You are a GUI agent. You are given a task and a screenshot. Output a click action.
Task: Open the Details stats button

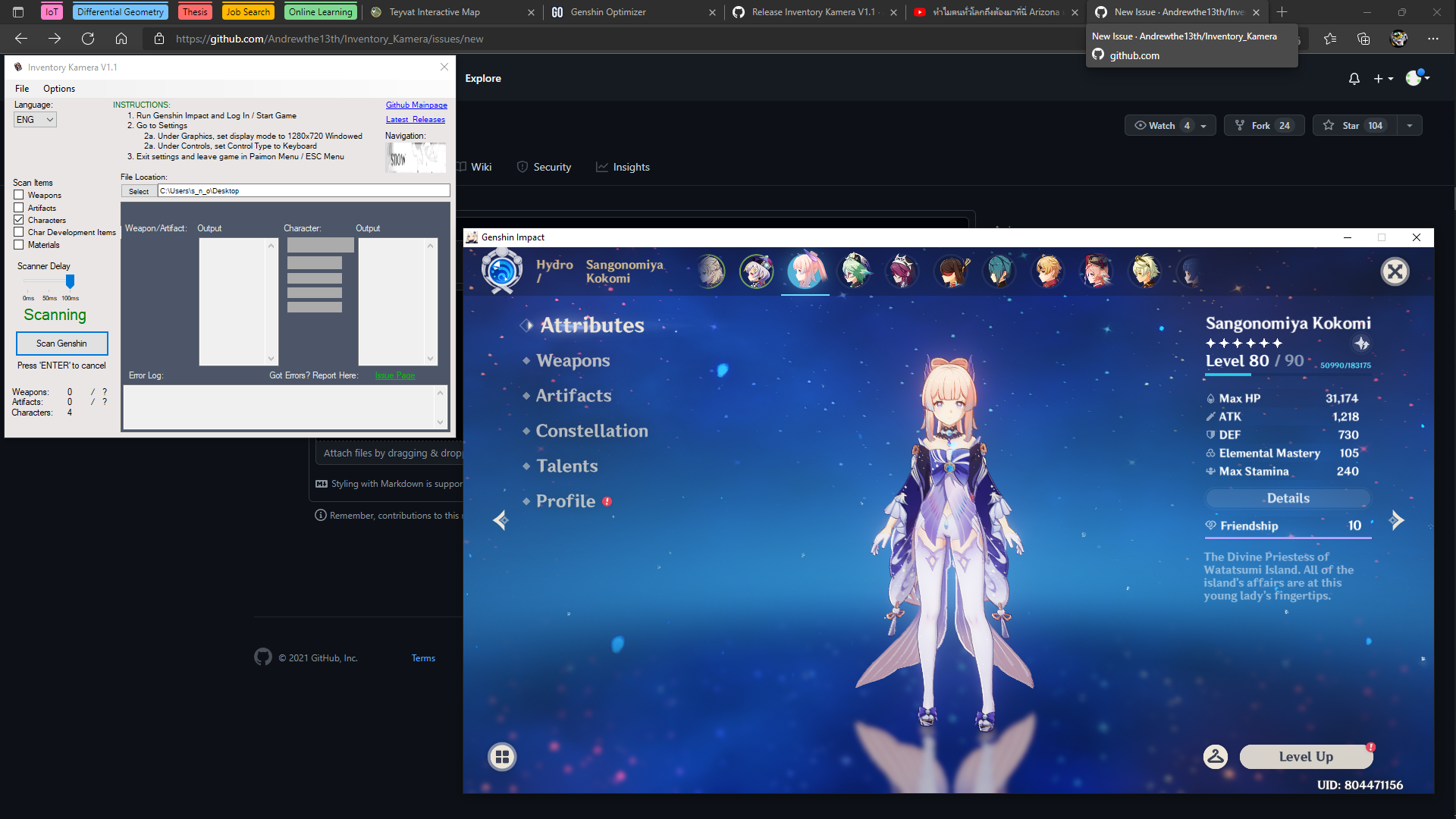pyautogui.click(x=1288, y=498)
